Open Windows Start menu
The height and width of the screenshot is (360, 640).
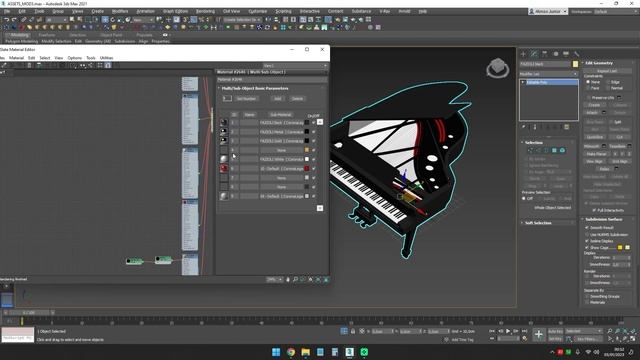(x=276, y=352)
